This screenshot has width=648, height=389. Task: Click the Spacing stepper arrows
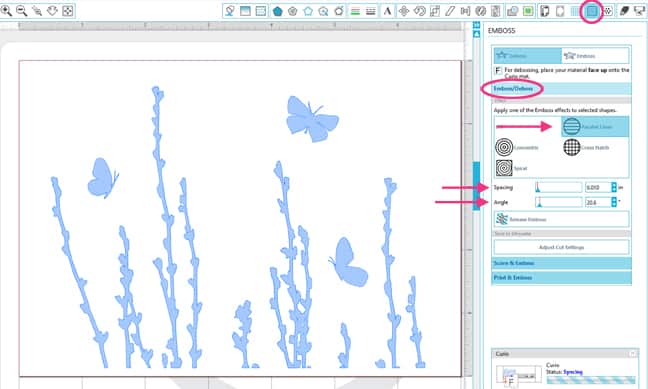[x=614, y=188]
